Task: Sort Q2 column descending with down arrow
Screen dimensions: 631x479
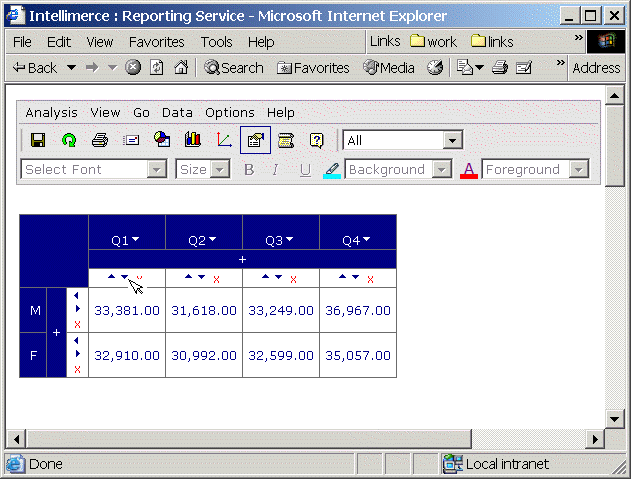Action: pyautogui.click(x=201, y=277)
